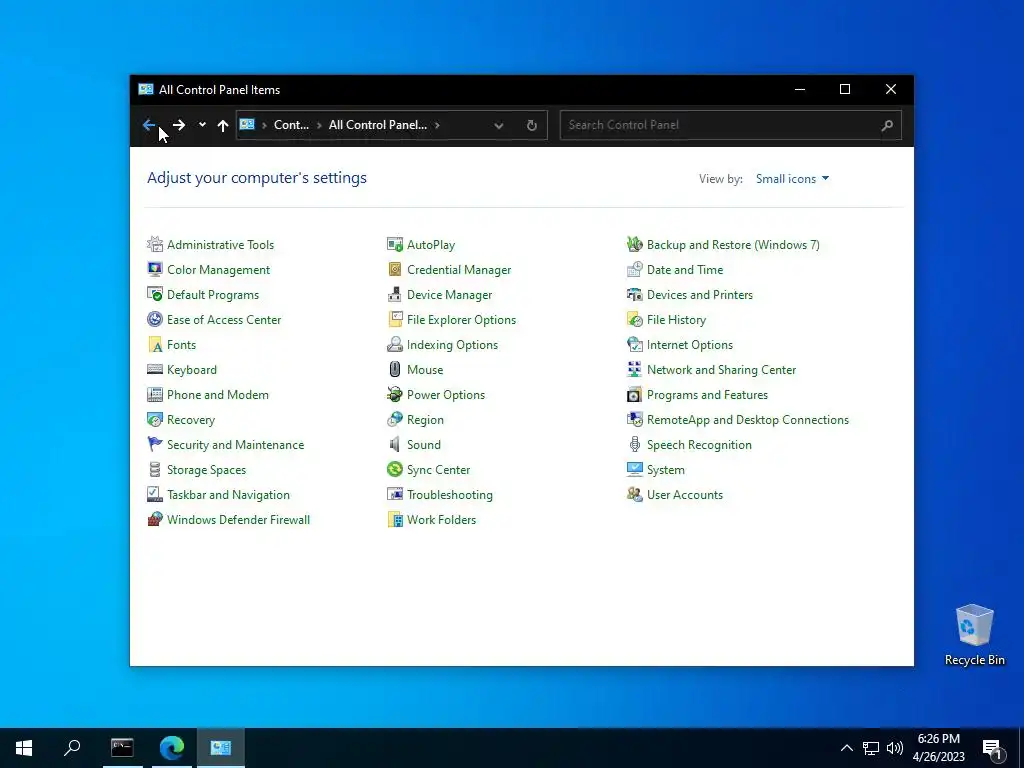
Task: Click the Recovery icon
Action: point(155,420)
